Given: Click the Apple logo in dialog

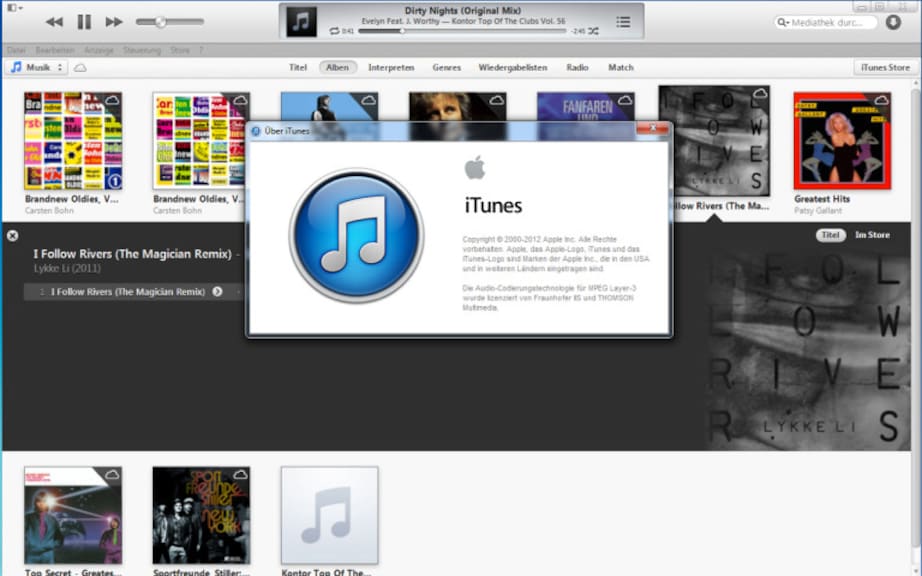Looking at the screenshot, I should point(475,168).
